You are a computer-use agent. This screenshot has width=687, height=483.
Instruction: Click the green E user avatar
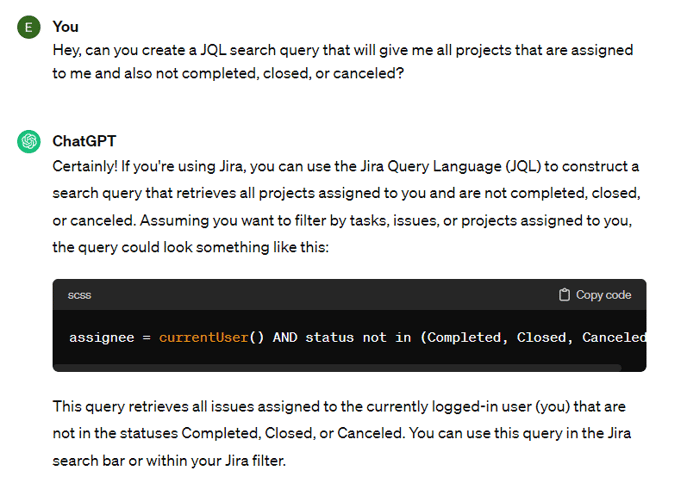(x=29, y=27)
